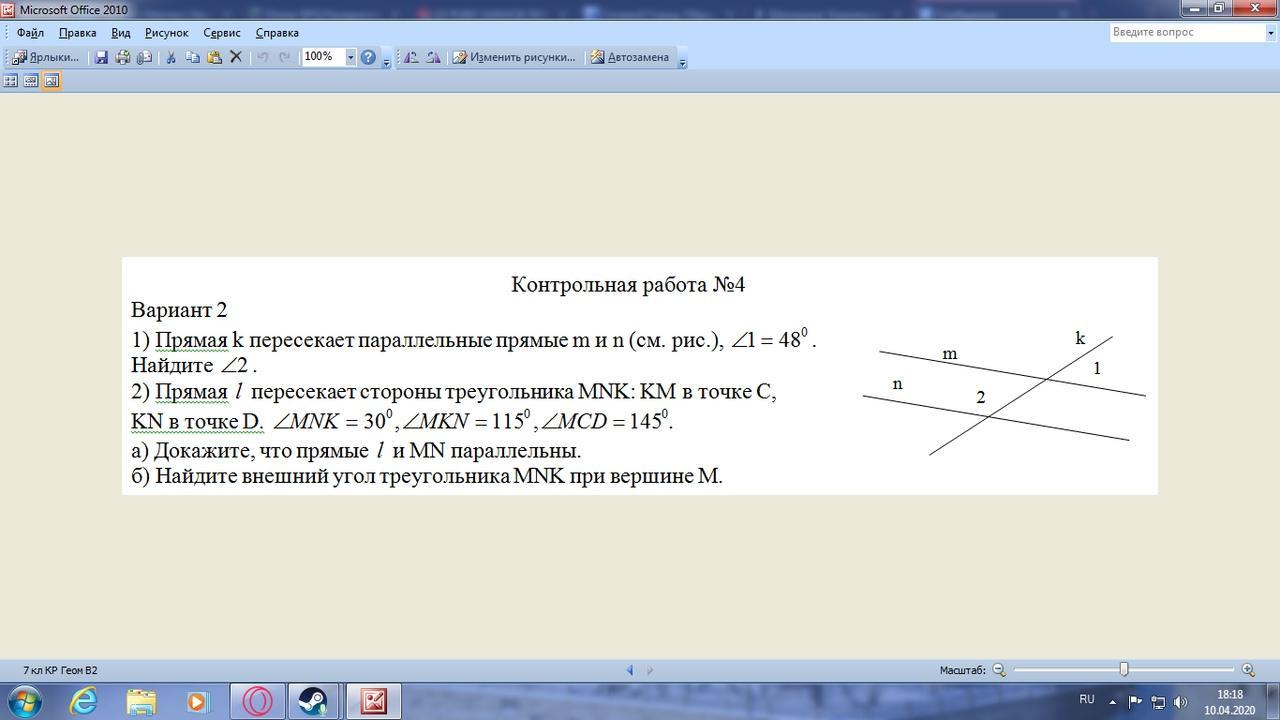Open the Справка menu
Viewport: 1280px width, 720px height.
click(277, 33)
